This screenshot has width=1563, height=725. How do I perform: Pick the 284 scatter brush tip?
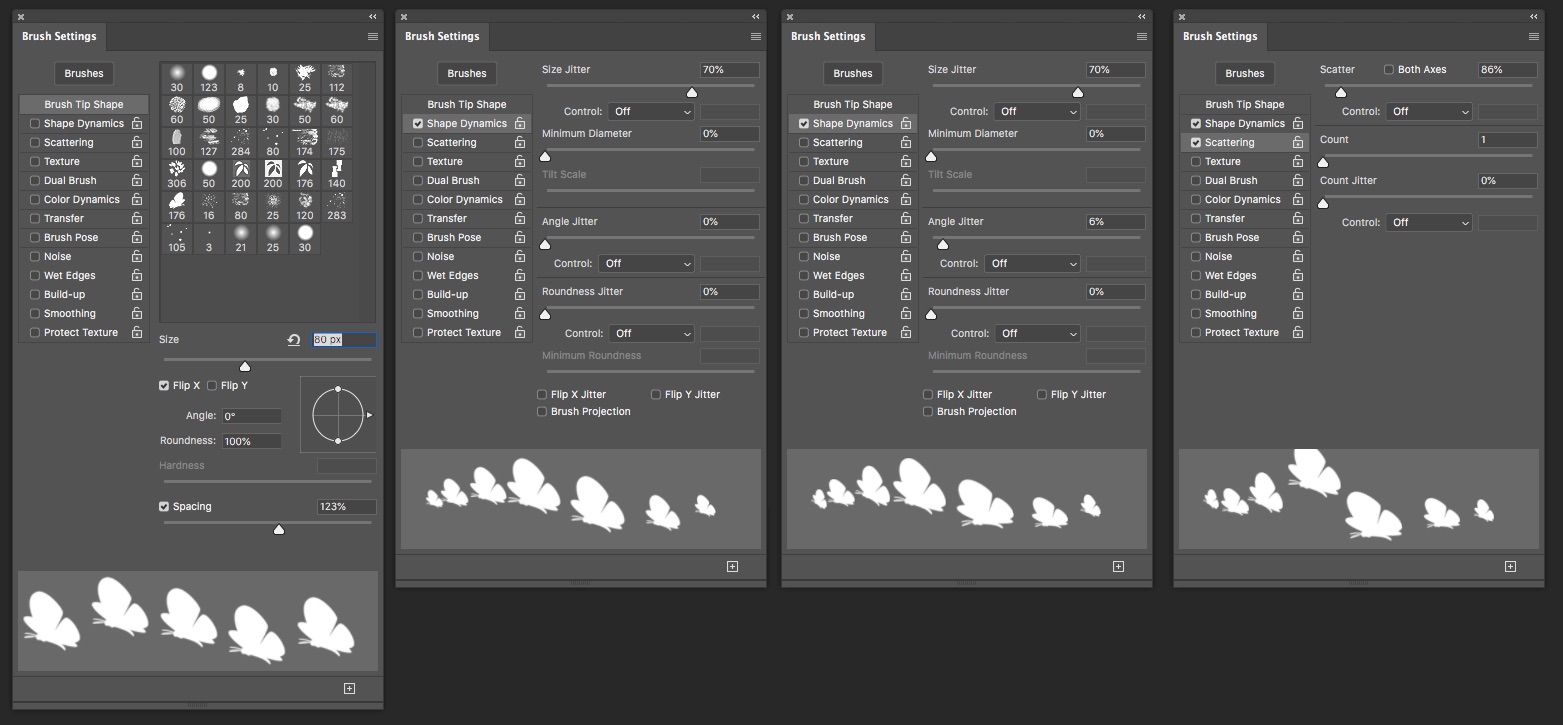tap(241, 142)
